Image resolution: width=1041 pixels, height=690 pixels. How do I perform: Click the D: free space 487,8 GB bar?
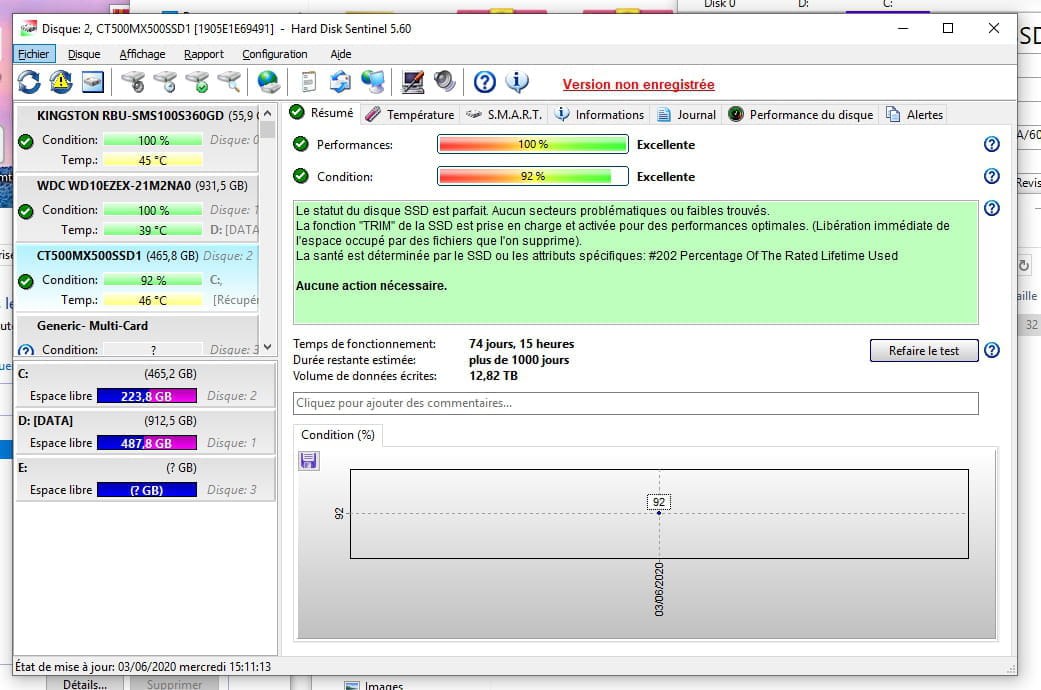147,443
